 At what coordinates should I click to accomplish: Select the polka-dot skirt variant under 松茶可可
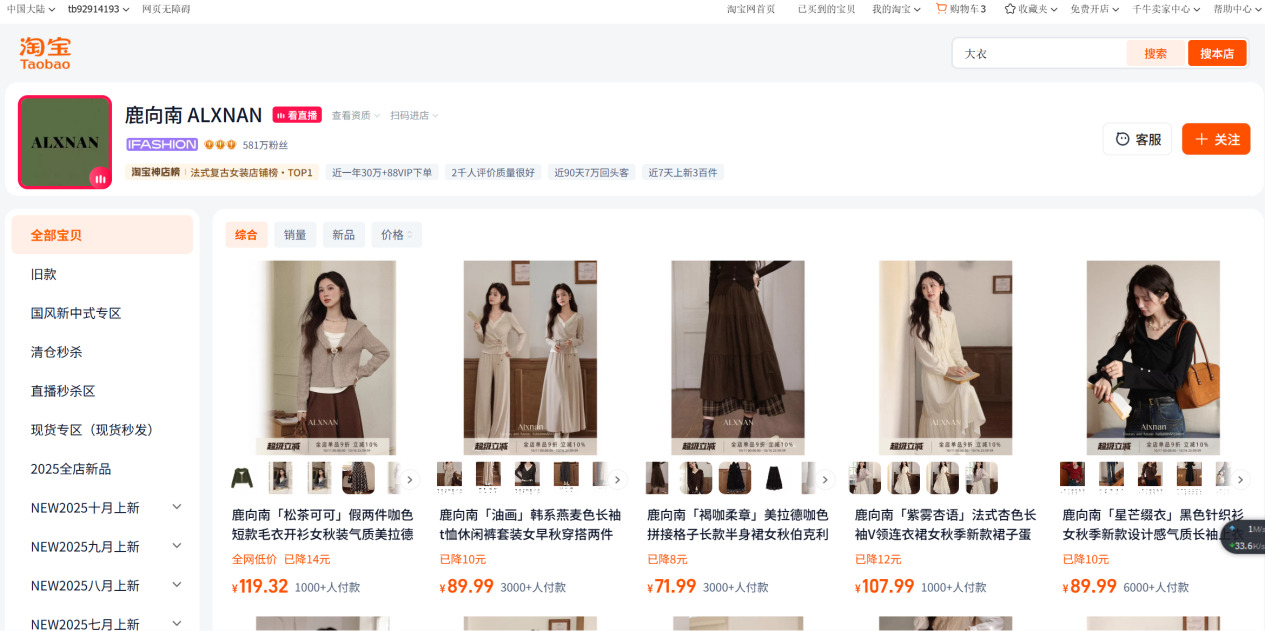358,478
